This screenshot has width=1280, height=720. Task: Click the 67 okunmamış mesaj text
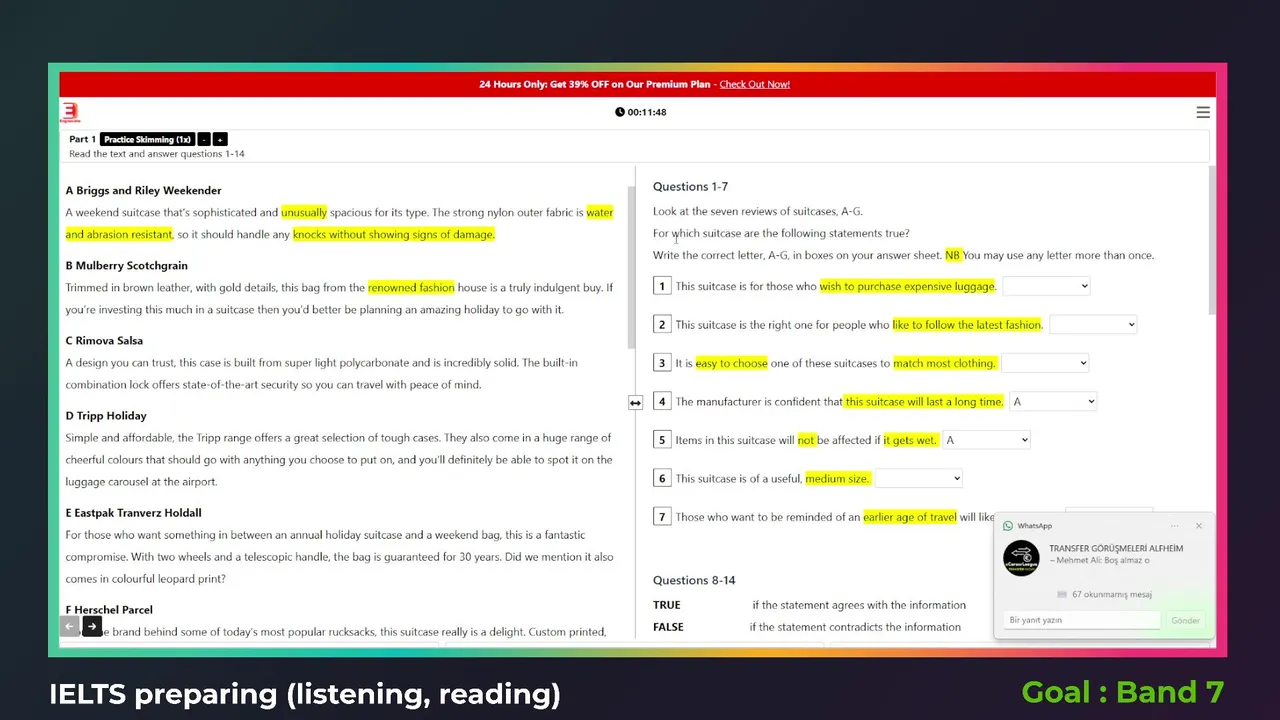[x=1112, y=594]
